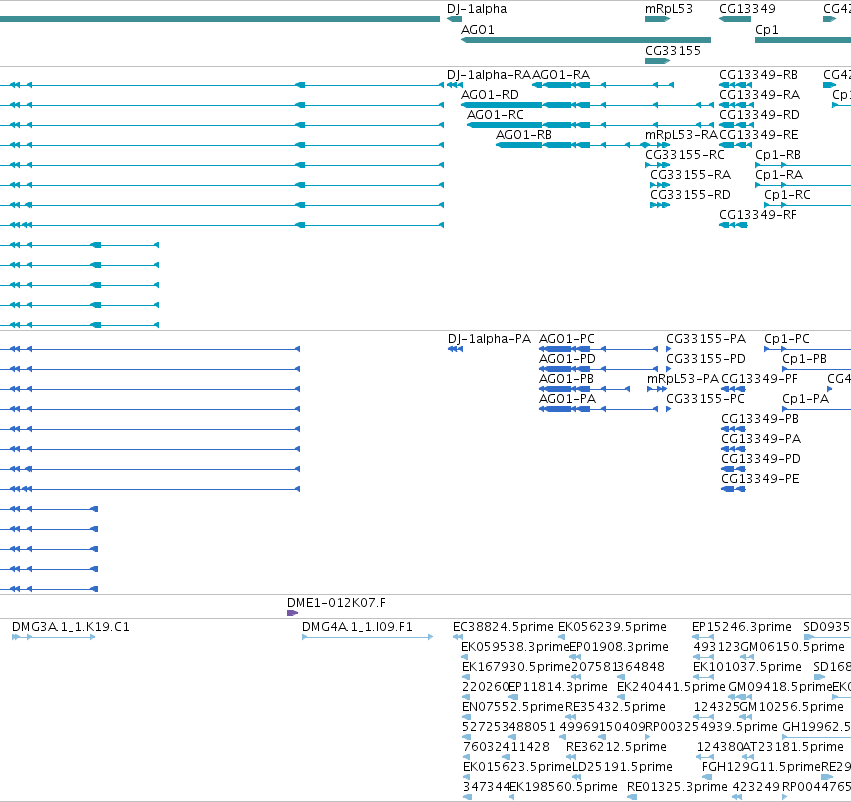This screenshot has height=802, width=851.
Task: Click the DJ-1alpha-PA protein label
Action: [489, 339]
